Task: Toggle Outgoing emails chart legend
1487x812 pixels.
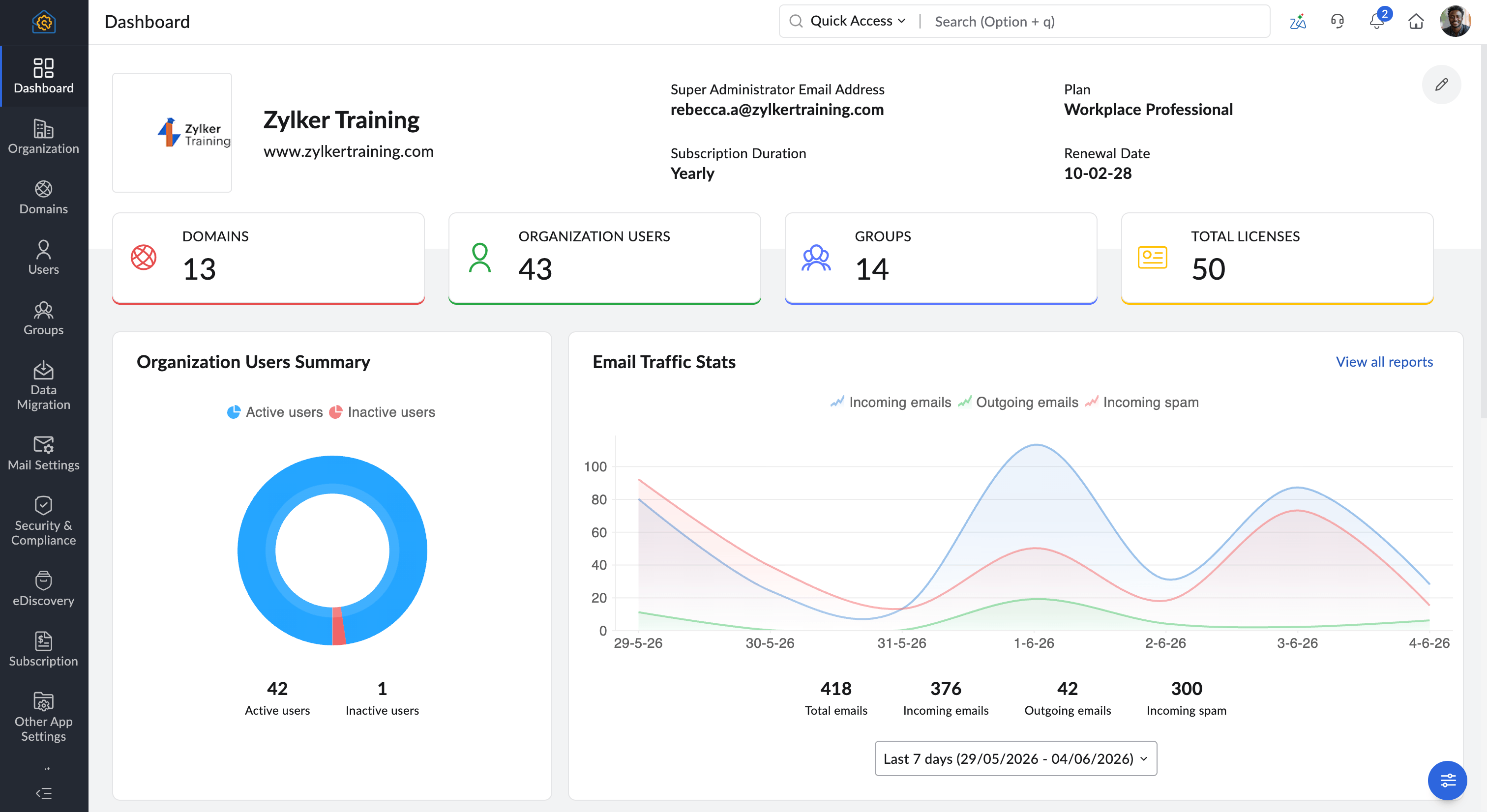Action: 1018,402
